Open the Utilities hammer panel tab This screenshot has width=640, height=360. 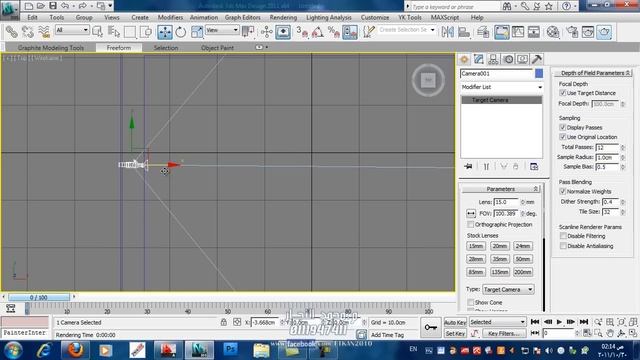tap(537, 60)
